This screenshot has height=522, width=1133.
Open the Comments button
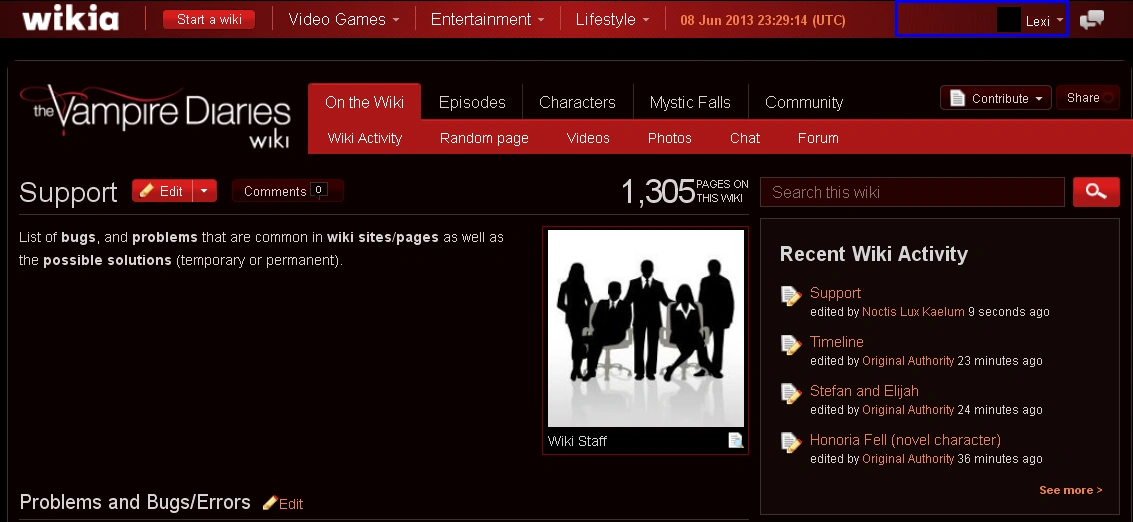(x=288, y=191)
